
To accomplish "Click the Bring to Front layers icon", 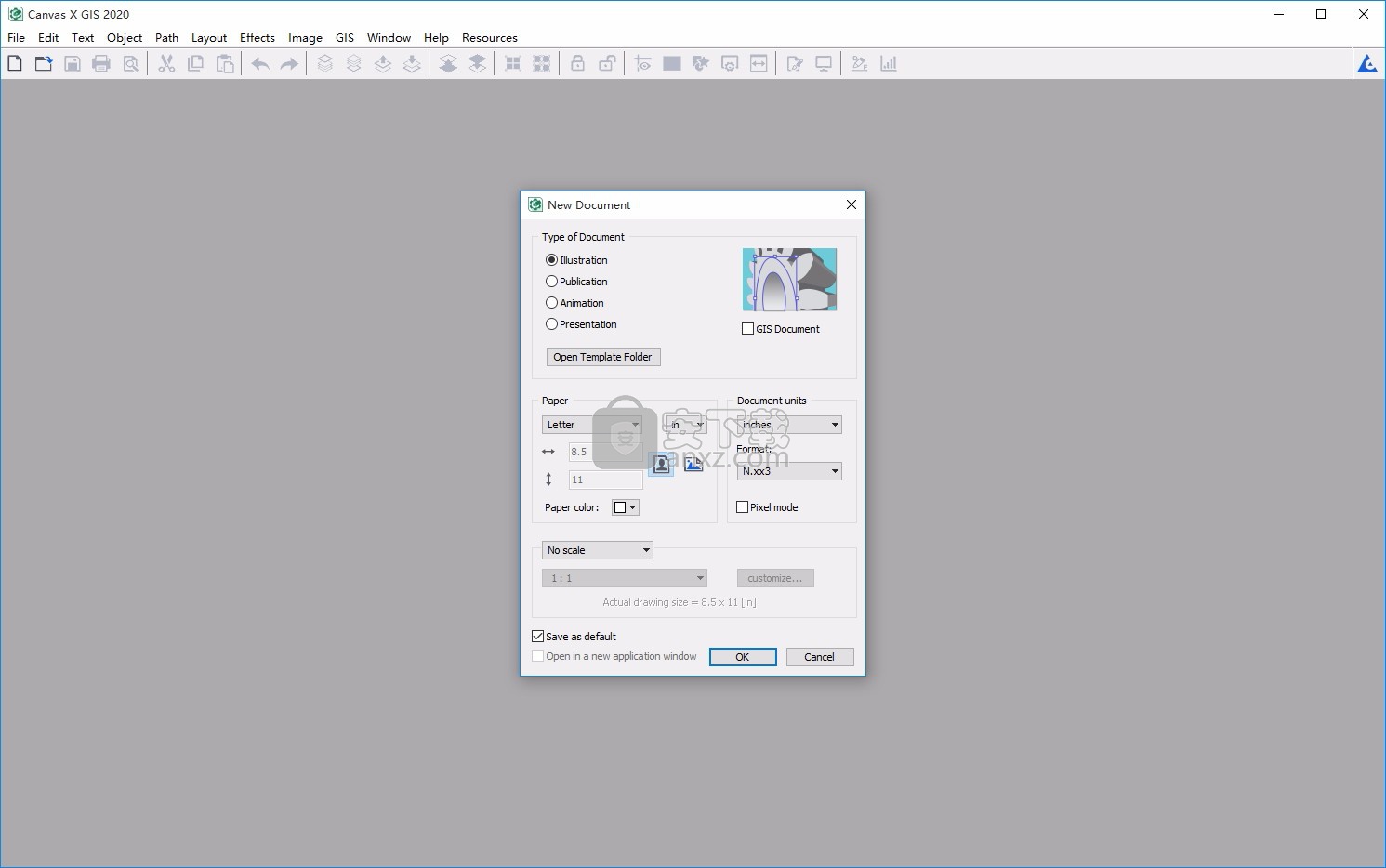I will 324,63.
